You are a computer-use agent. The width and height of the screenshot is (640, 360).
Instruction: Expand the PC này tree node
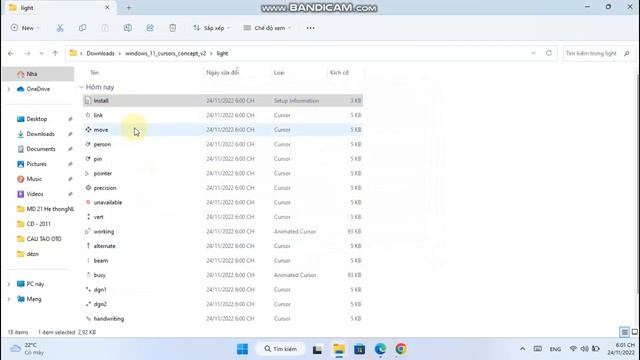click(9, 284)
